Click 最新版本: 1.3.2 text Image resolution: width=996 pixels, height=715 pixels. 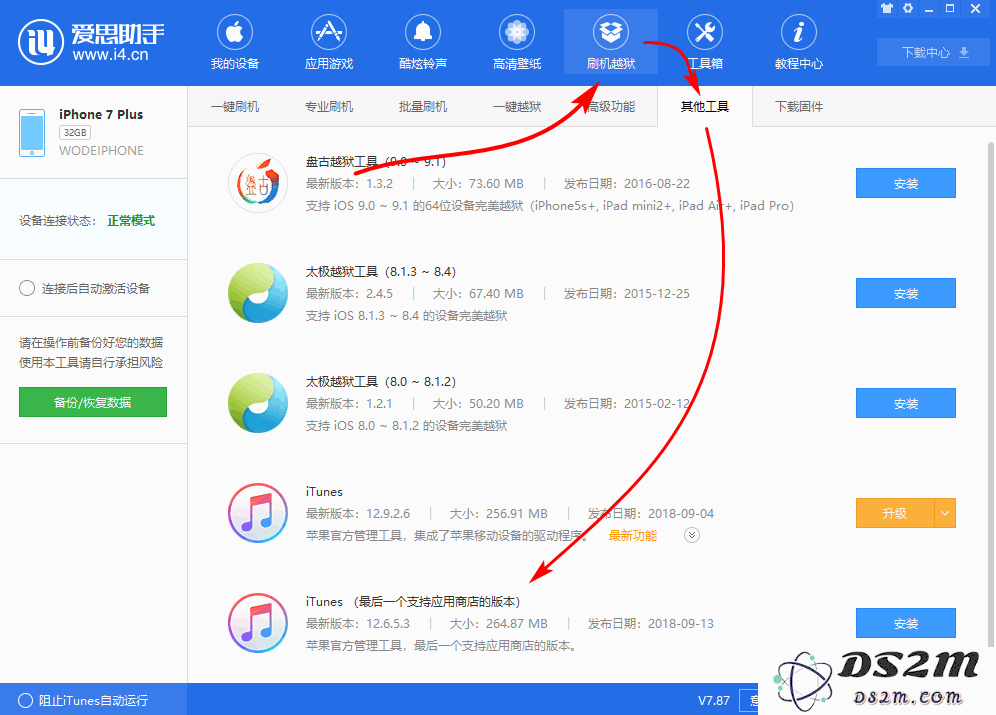pos(349,184)
